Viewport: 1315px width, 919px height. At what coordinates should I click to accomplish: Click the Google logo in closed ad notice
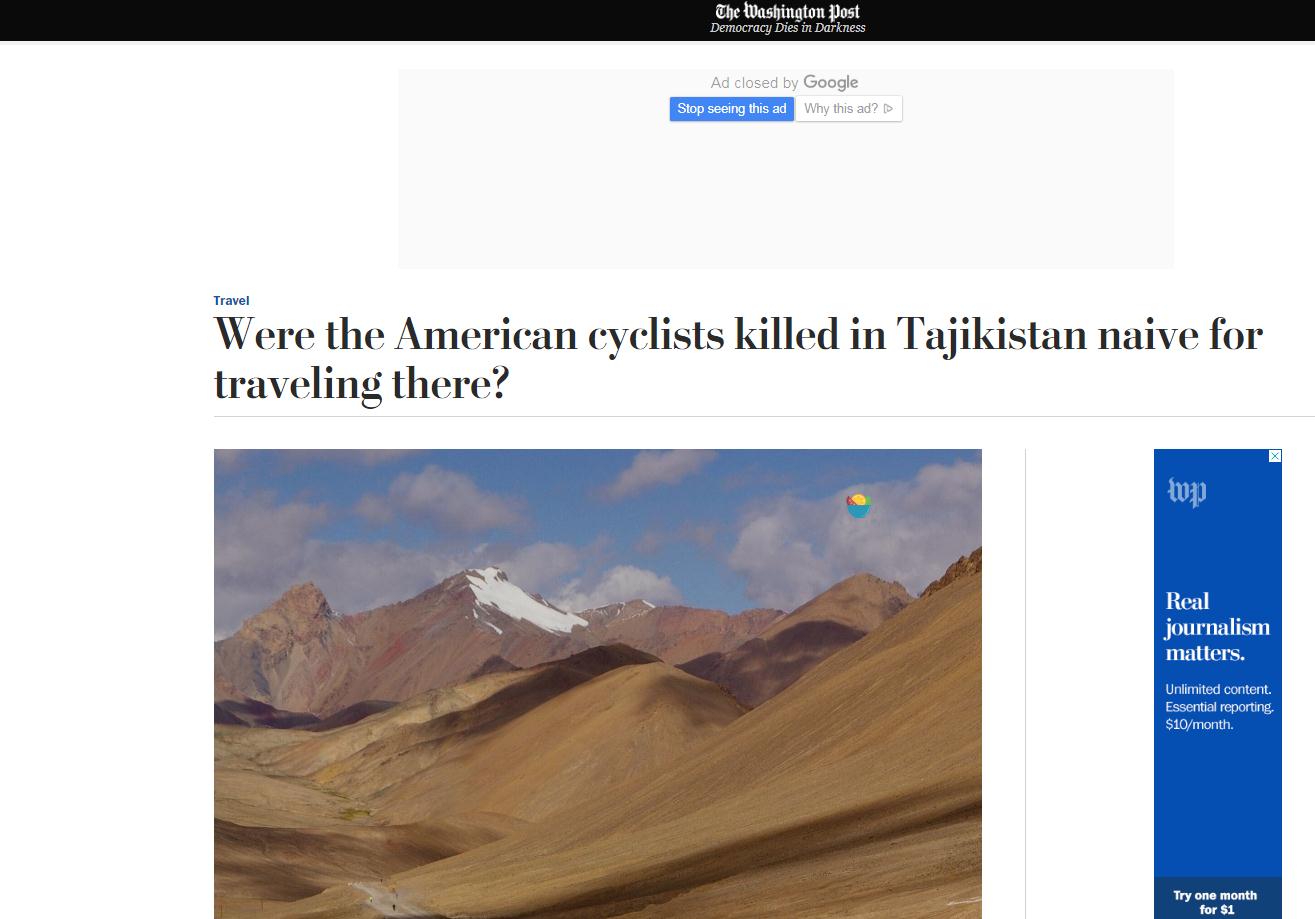pos(831,83)
